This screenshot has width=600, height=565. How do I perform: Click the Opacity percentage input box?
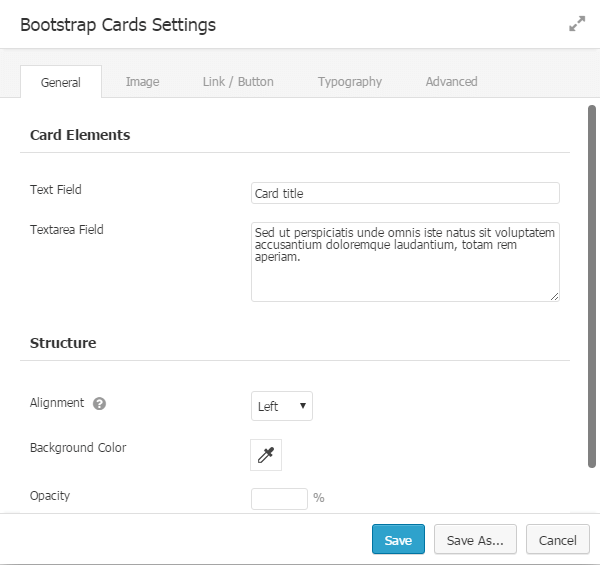click(279, 498)
